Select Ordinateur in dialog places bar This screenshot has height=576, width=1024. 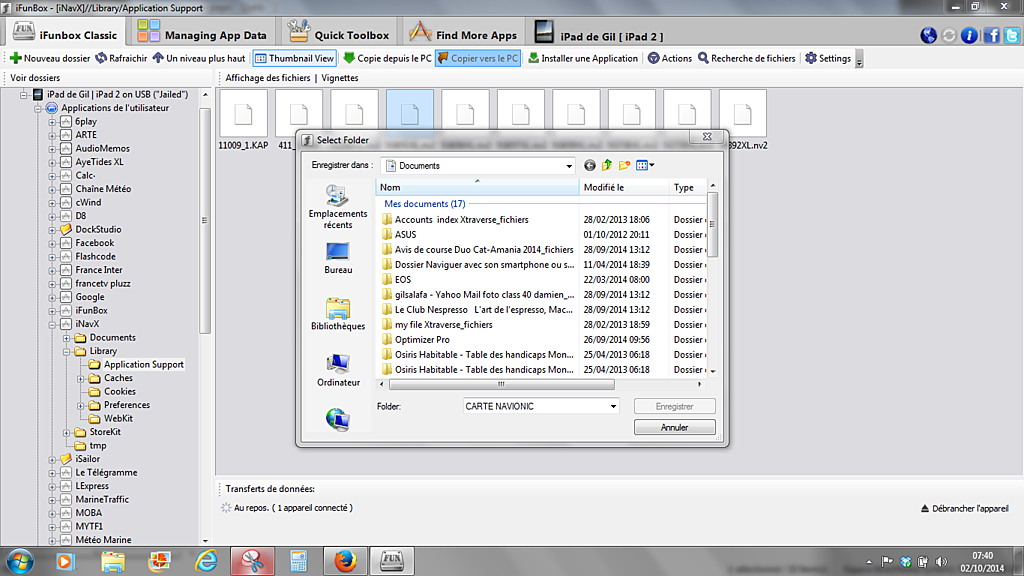point(338,370)
